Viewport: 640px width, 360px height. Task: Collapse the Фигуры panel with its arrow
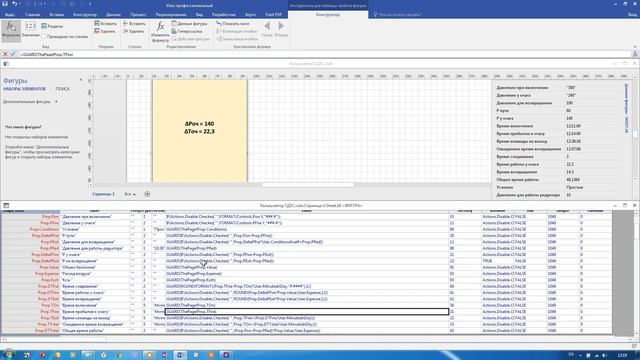pyautogui.click(x=81, y=80)
